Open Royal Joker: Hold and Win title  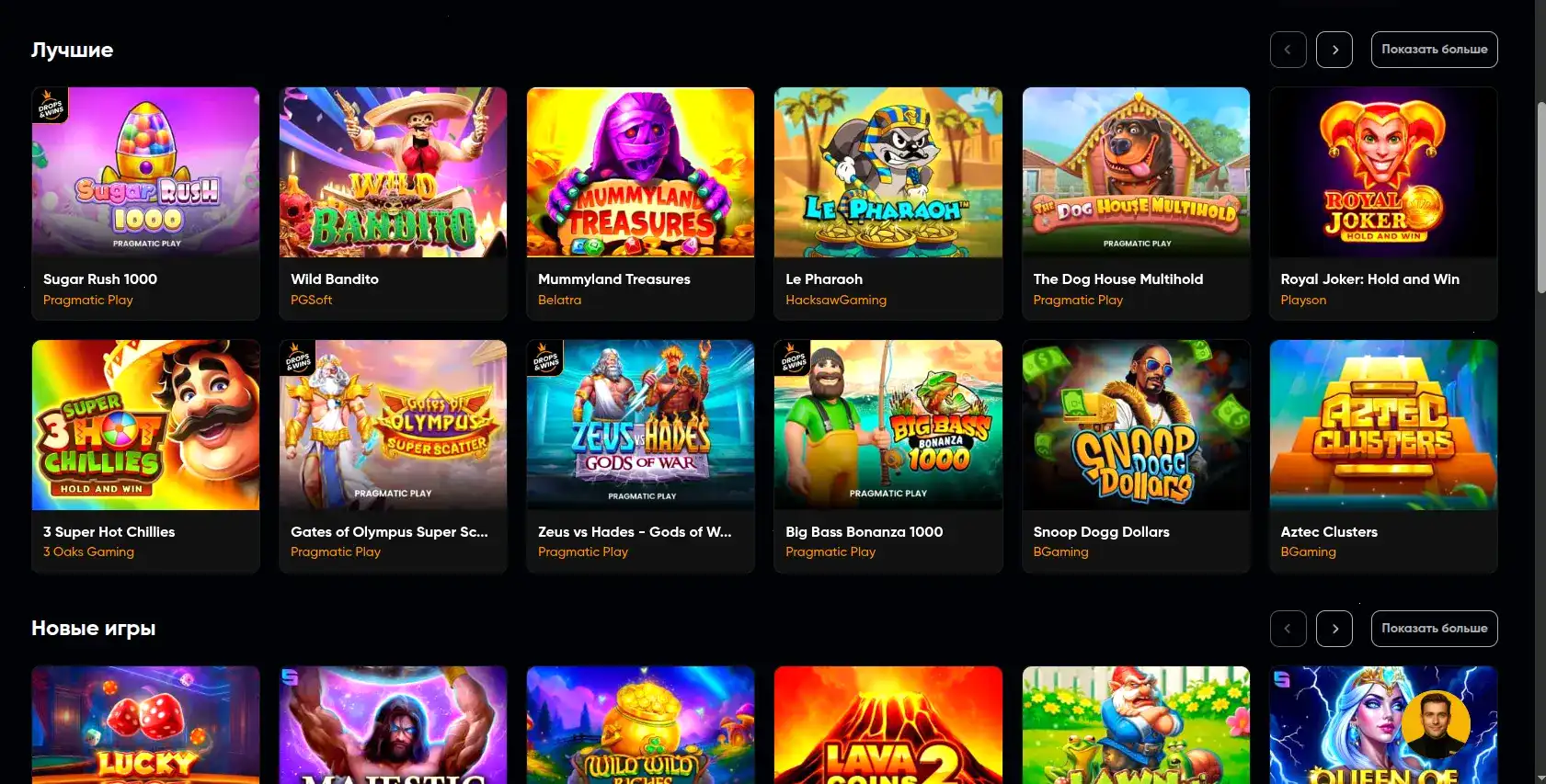click(x=1369, y=279)
